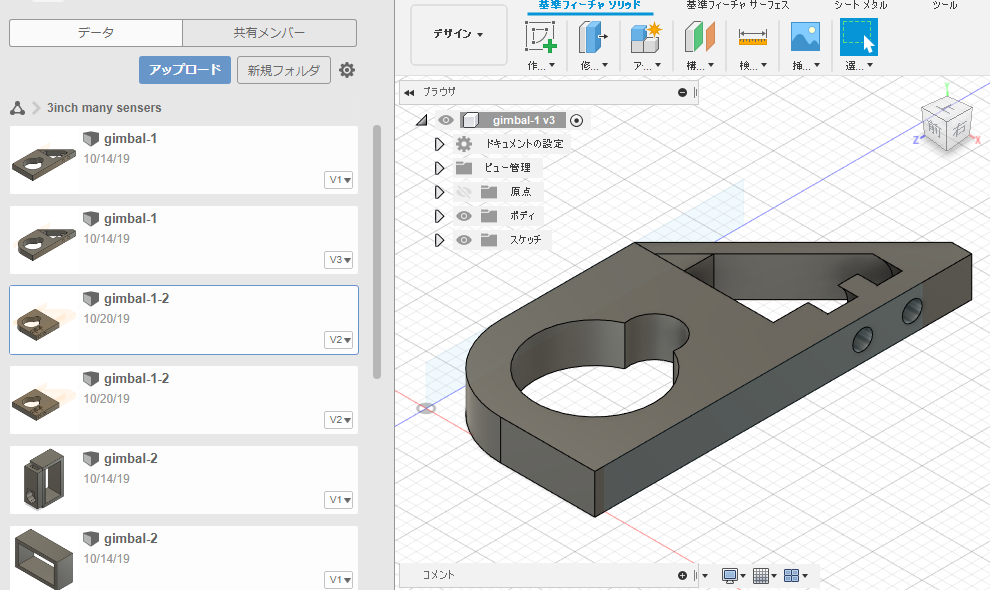This screenshot has height=590, width=990.
Task: Click the ビュー管理 label in the browser
Action: click(507, 168)
